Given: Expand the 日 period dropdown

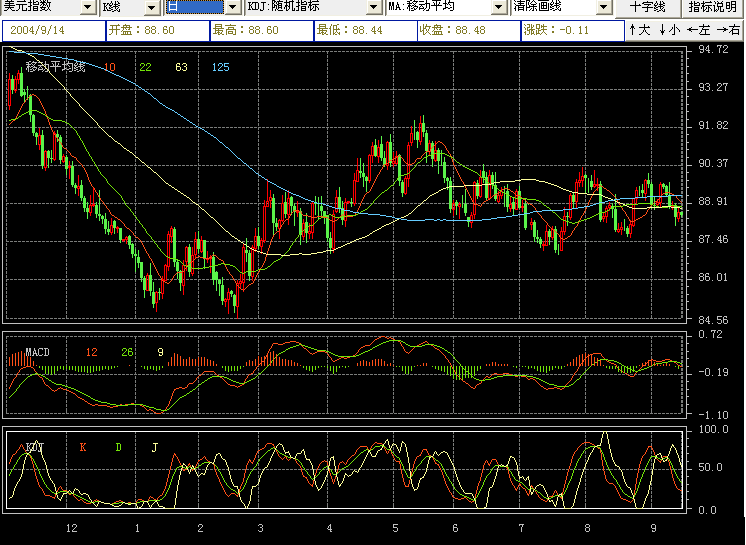Looking at the screenshot, I should (x=234, y=8).
